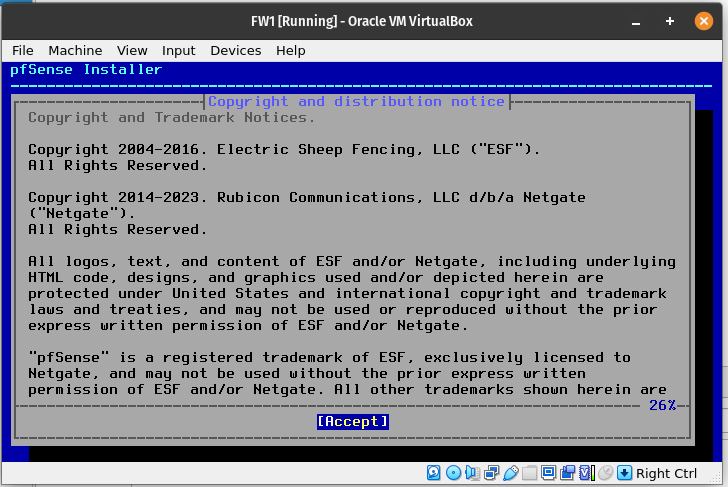Click the 'Copyright 2004-2016. Electric Sheep Fencing' line

coord(284,149)
